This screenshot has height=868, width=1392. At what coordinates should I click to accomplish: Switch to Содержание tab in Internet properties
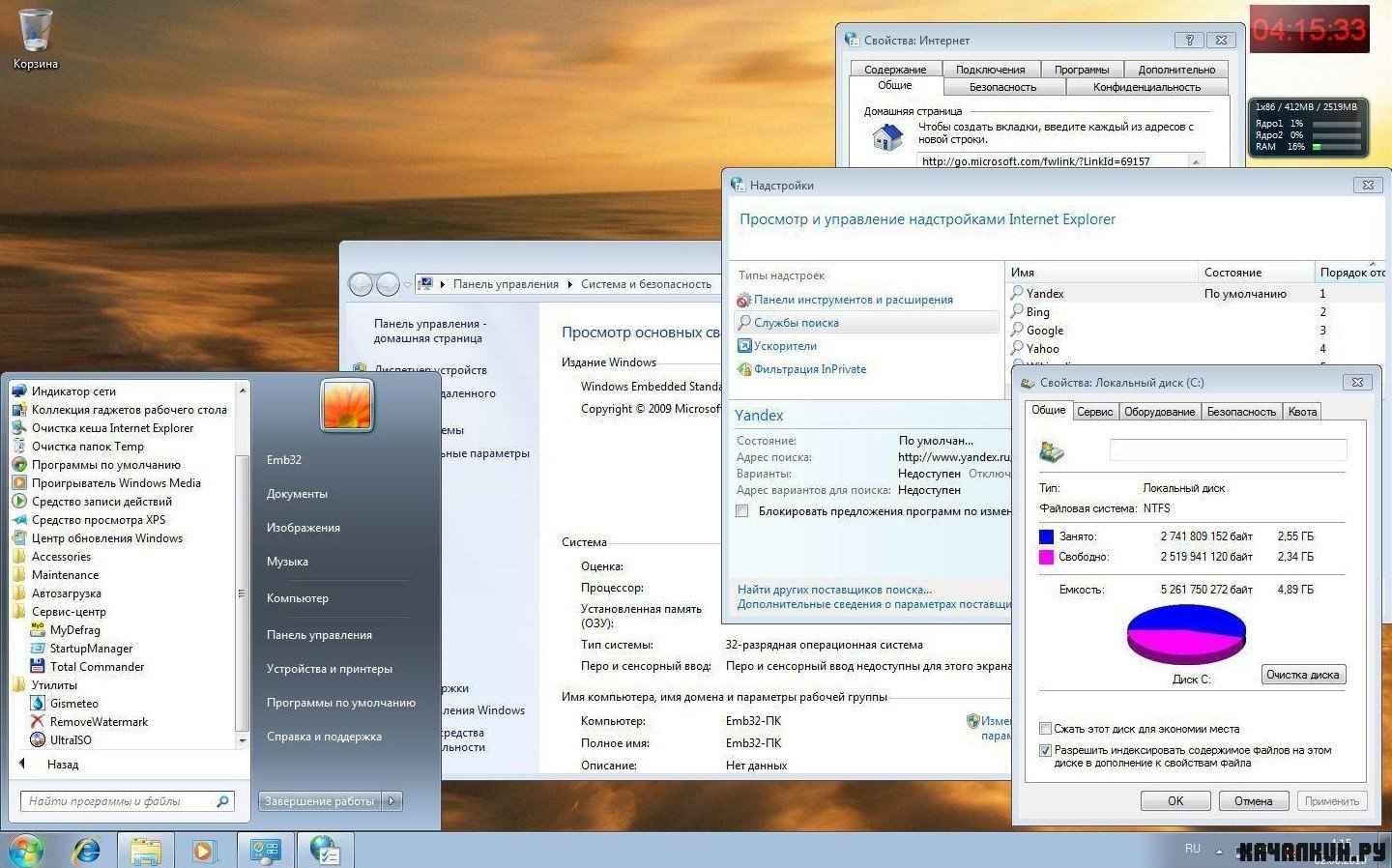point(895,70)
